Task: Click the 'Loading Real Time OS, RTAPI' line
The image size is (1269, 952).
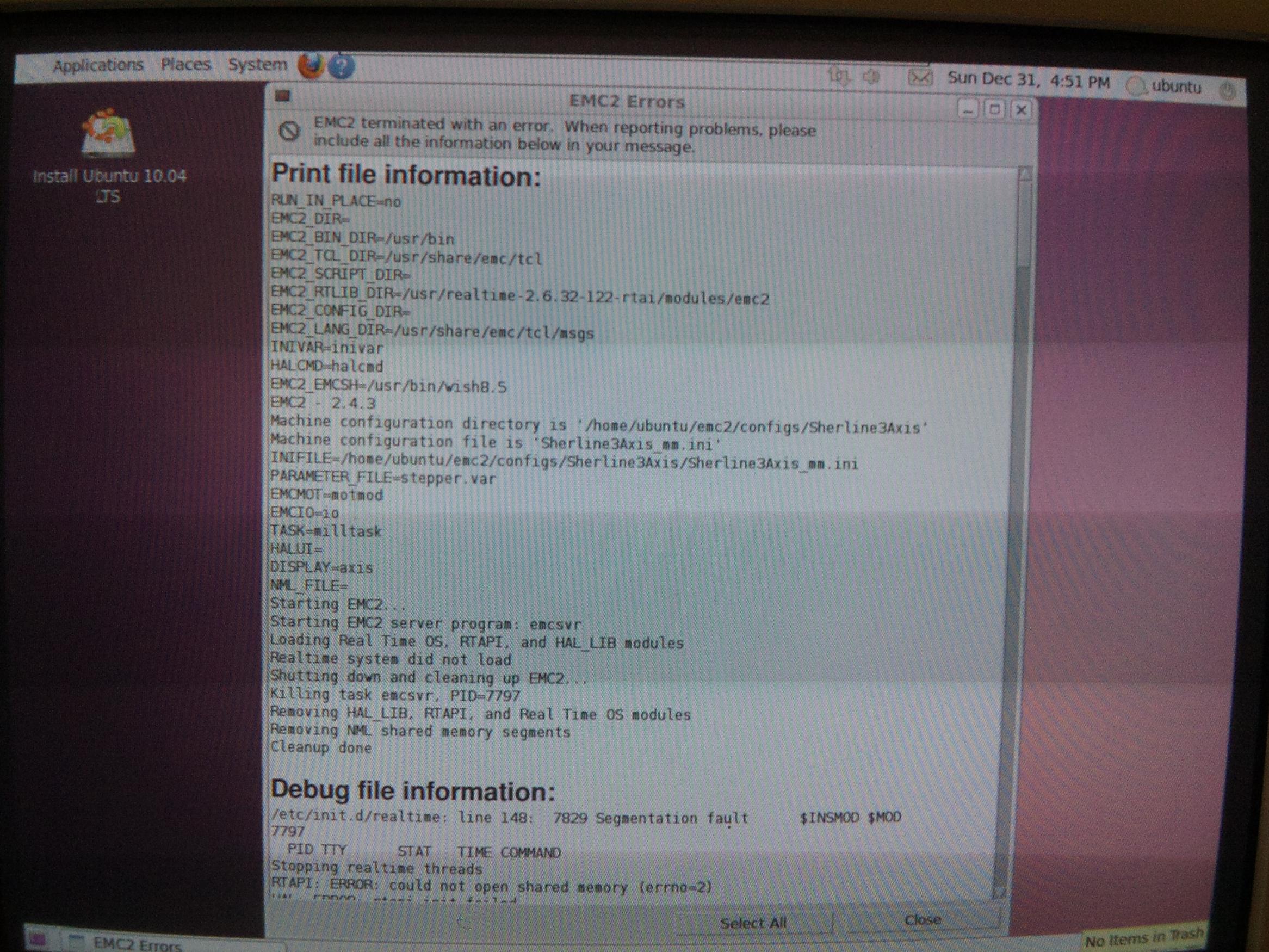Action: (x=478, y=641)
